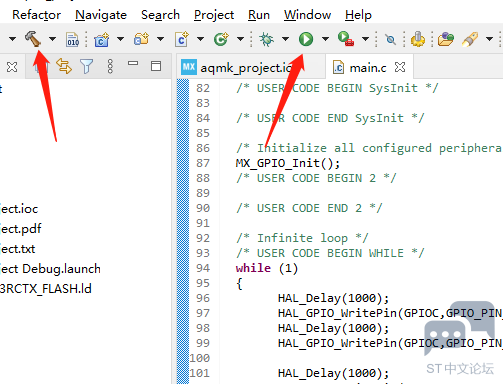Click HAL_GPIO_WritePin call on line 99
The image size is (503, 384).
click(390, 343)
